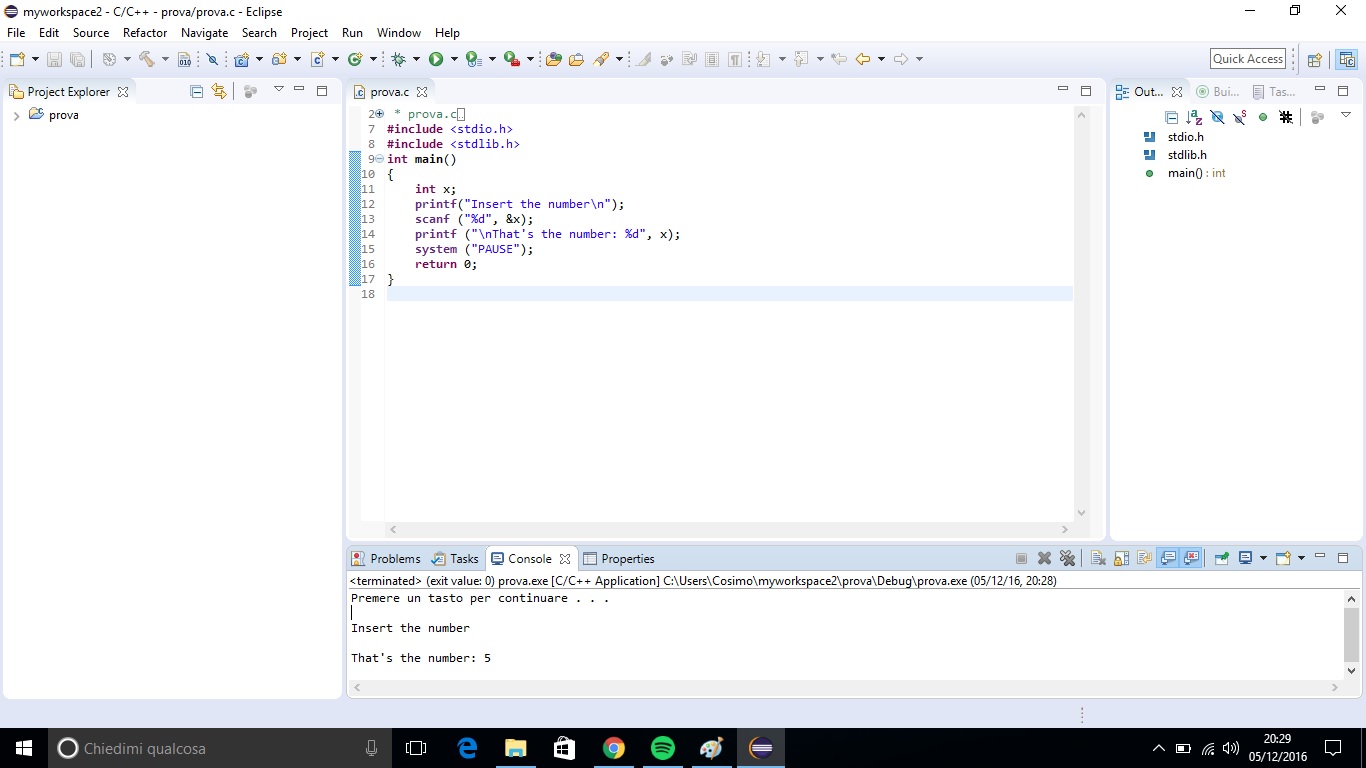Toggle Scroll Lock in the Console
The width and height of the screenshot is (1366, 768).
[x=1121, y=559]
